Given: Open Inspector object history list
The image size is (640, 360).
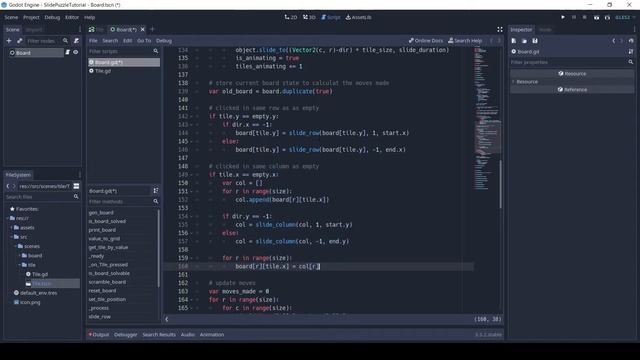Looking at the screenshot, I should (x=631, y=41).
